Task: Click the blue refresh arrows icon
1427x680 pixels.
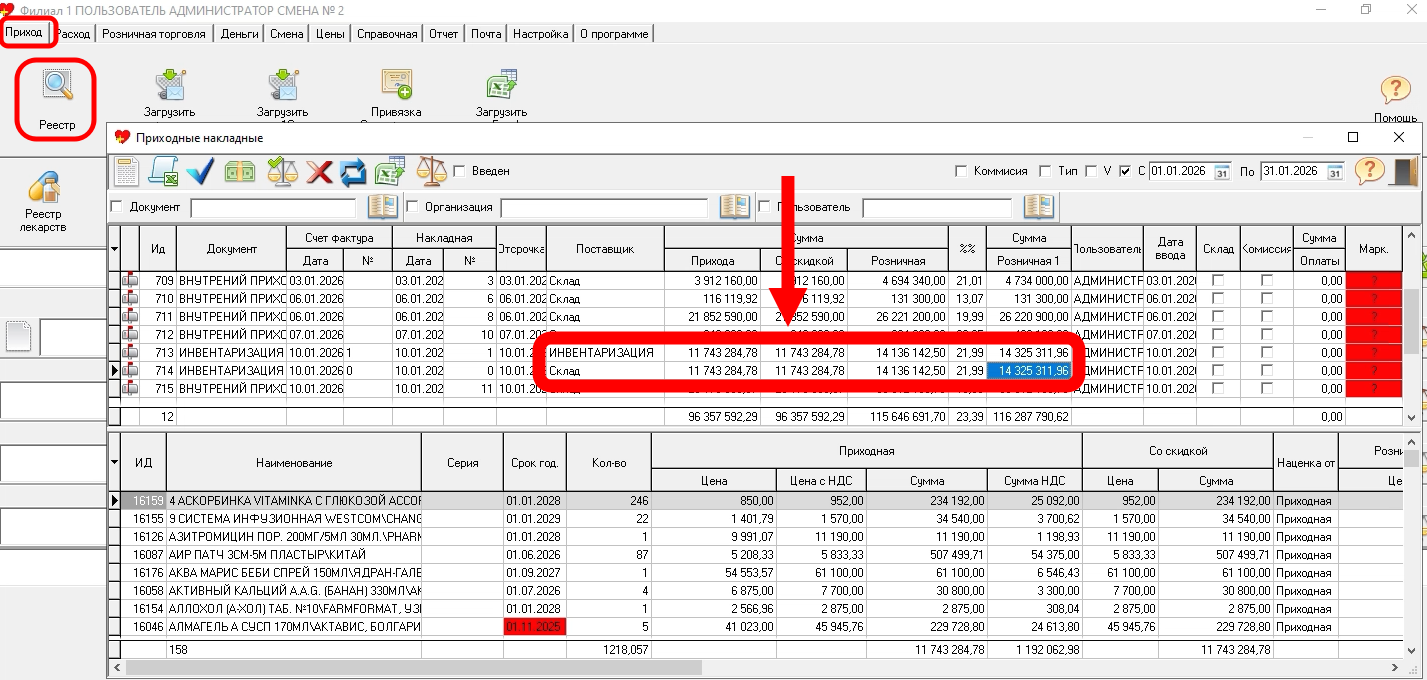Action: (353, 172)
